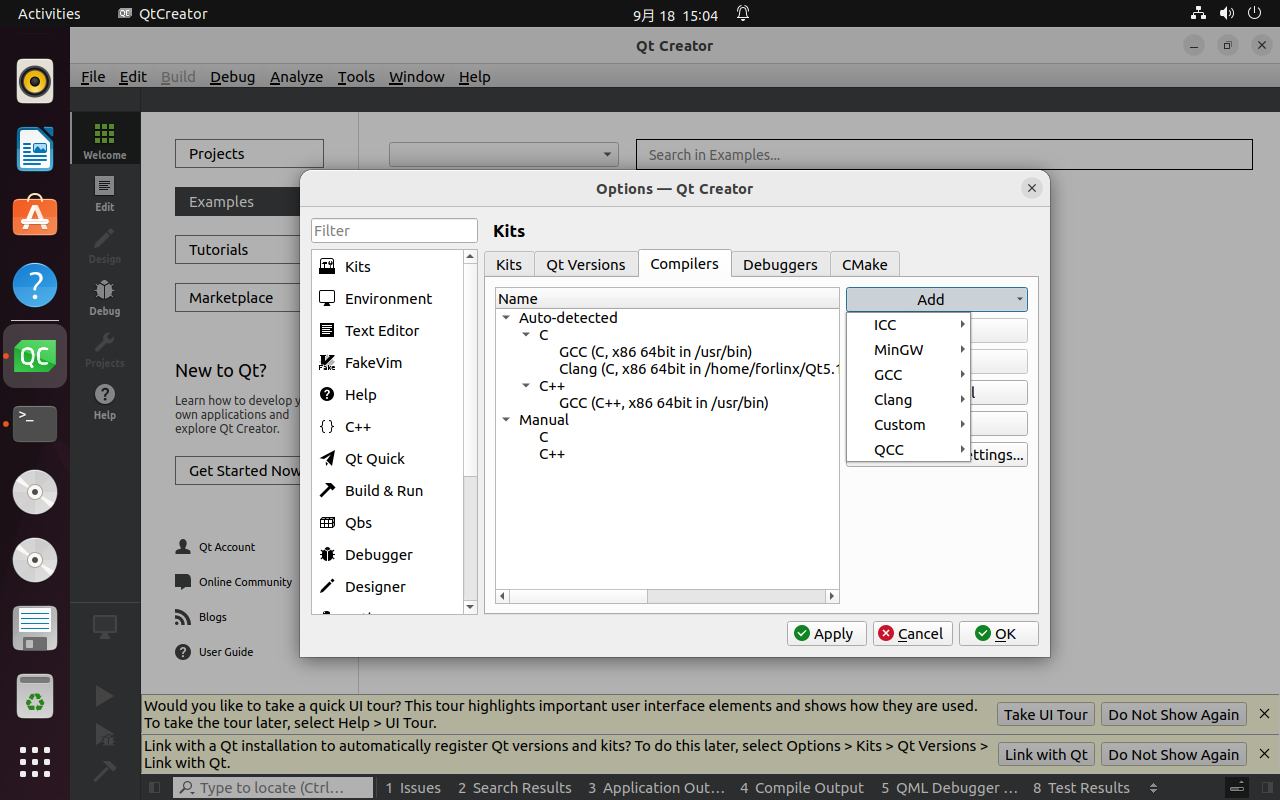Select the Environment category in Options

(x=388, y=299)
